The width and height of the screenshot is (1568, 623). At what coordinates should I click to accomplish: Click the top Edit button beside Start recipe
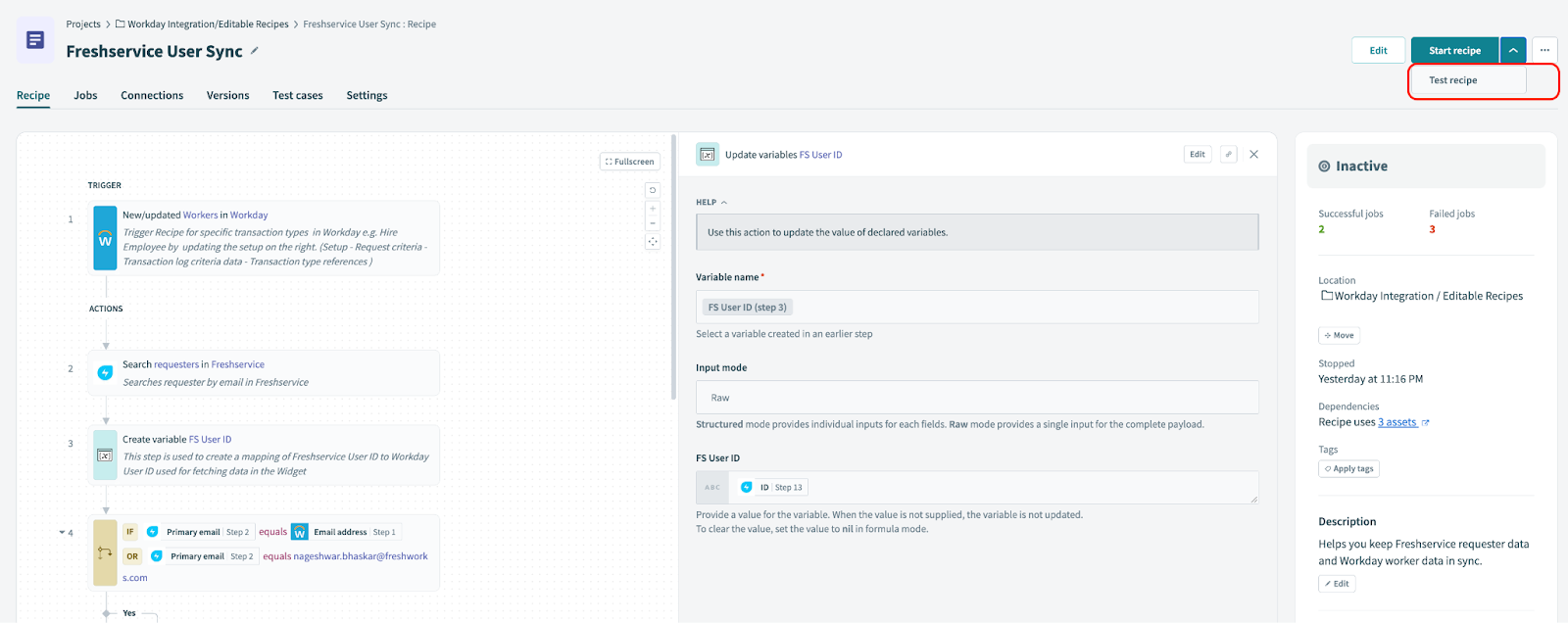pos(1378,50)
